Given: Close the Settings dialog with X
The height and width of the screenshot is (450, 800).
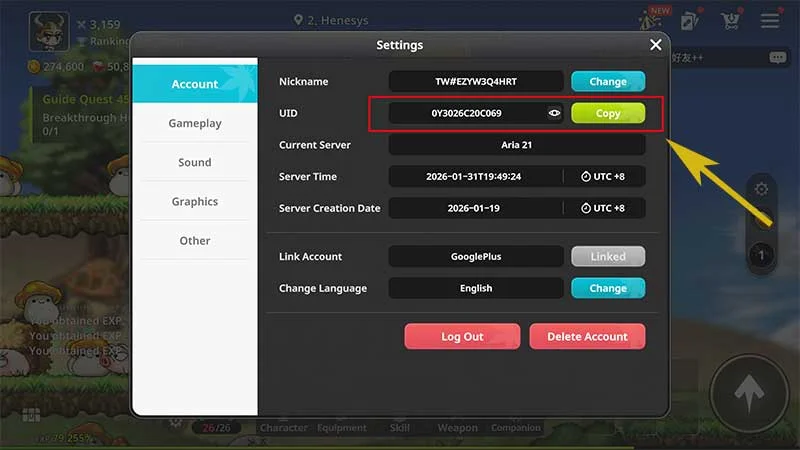Looking at the screenshot, I should click(x=655, y=45).
